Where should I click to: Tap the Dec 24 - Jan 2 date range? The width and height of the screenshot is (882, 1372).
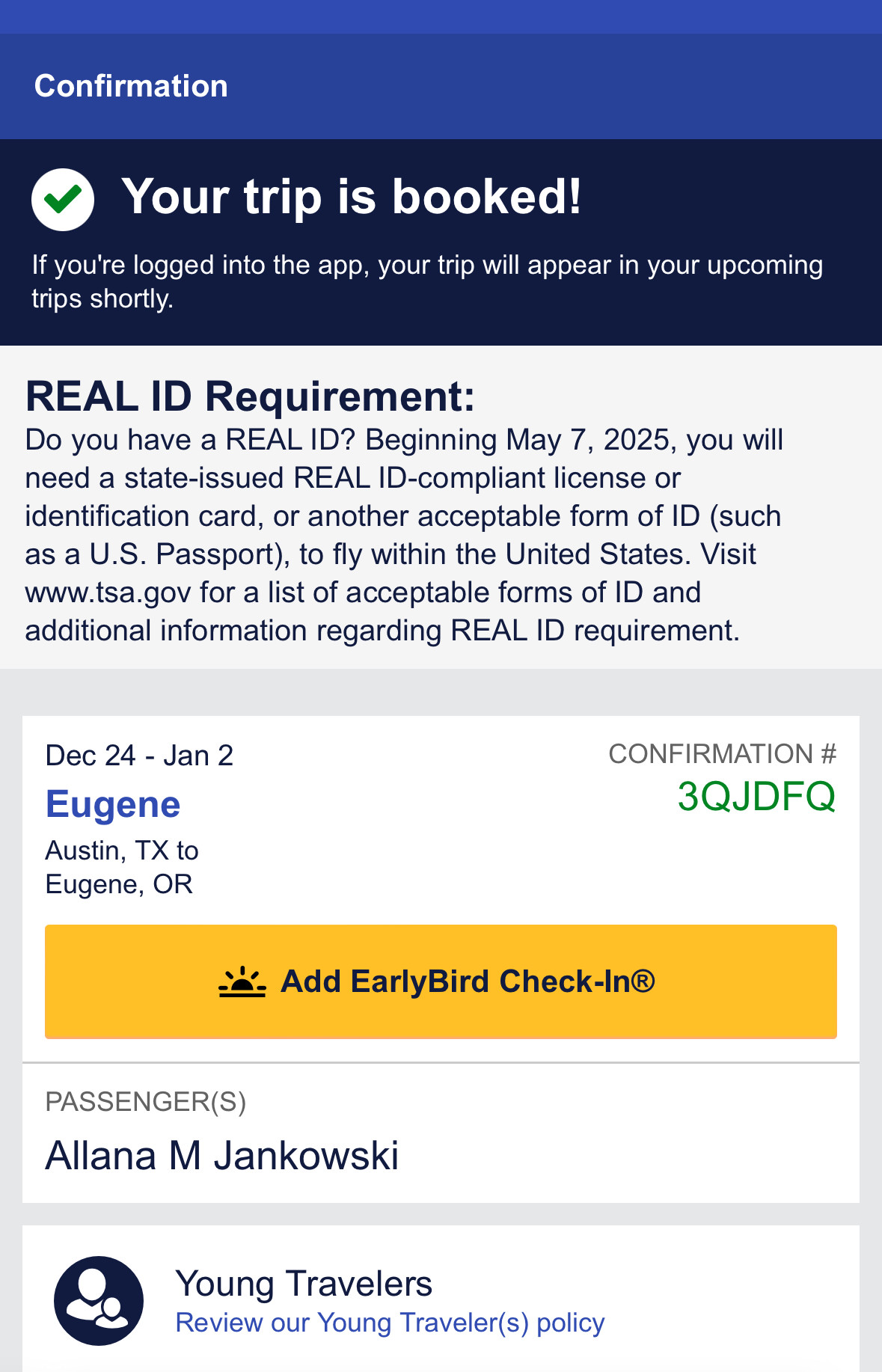139,756
